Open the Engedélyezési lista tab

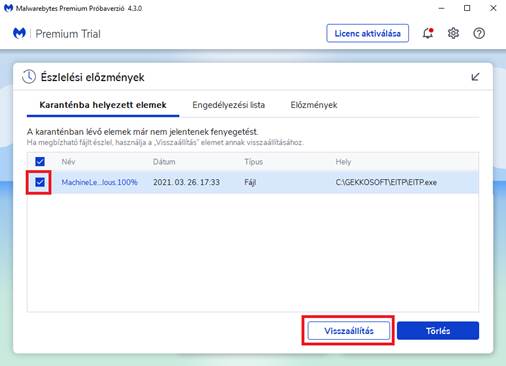coord(229,105)
